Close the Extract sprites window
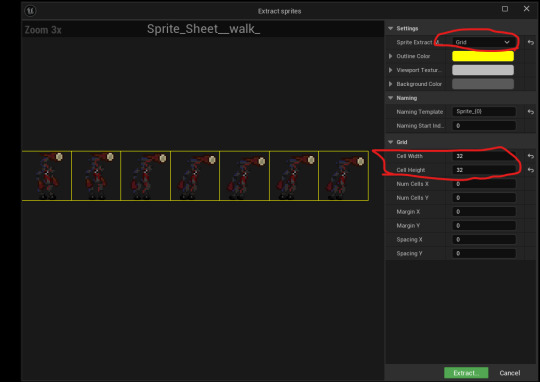 (x=526, y=9)
